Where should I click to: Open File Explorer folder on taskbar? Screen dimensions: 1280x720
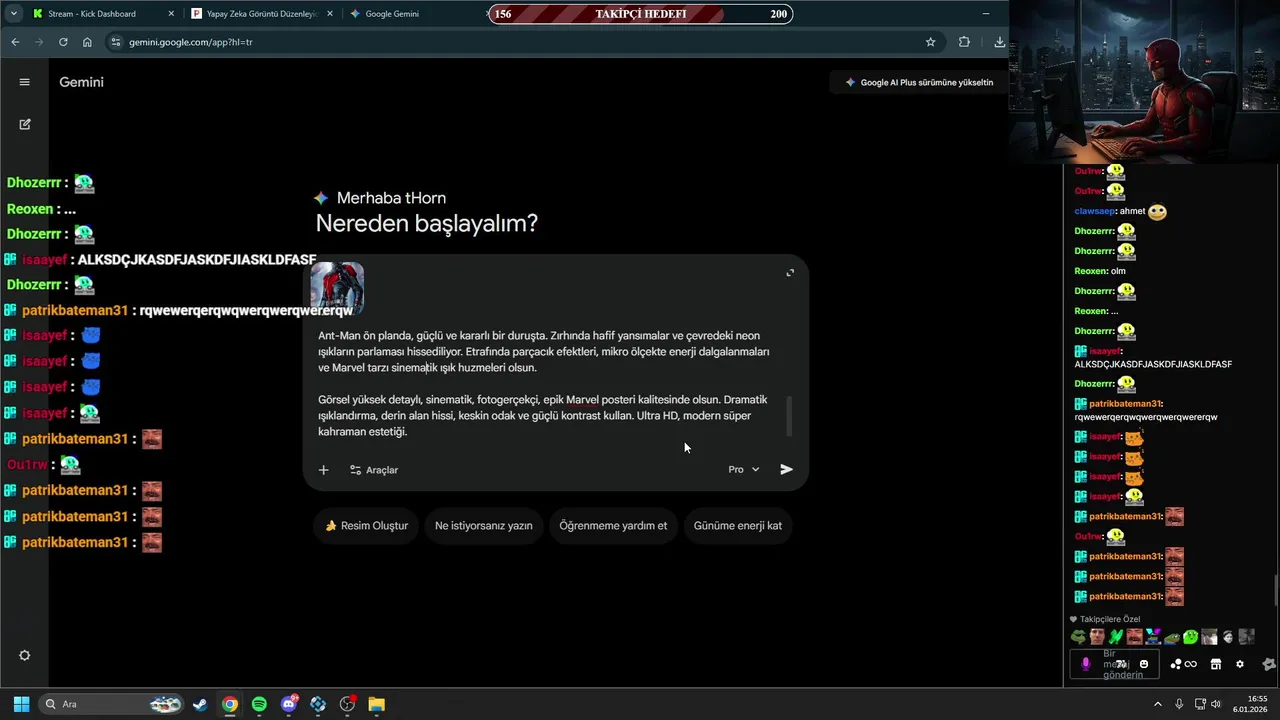376,704
